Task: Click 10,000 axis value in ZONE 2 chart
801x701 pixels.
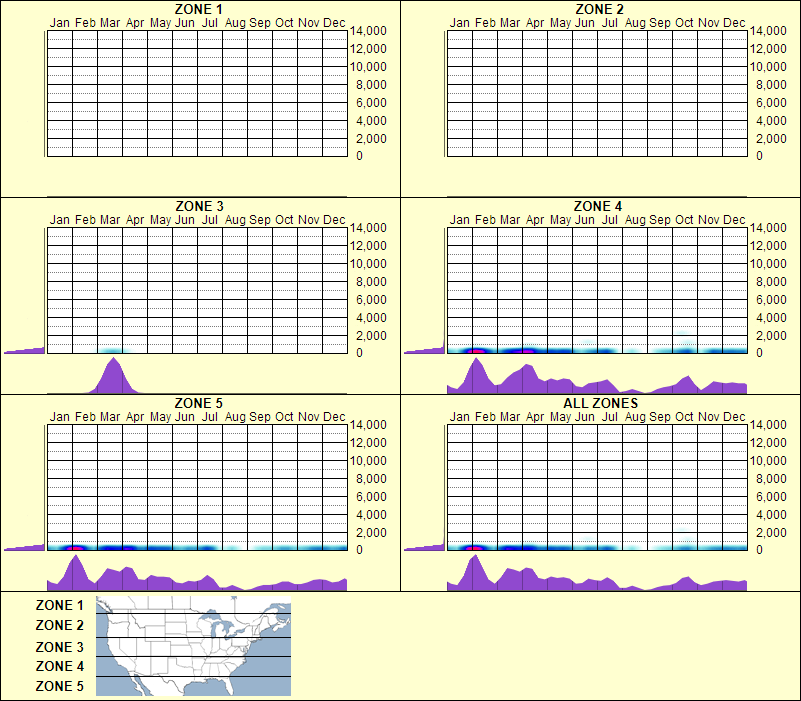Action: [x=768, y=66]
